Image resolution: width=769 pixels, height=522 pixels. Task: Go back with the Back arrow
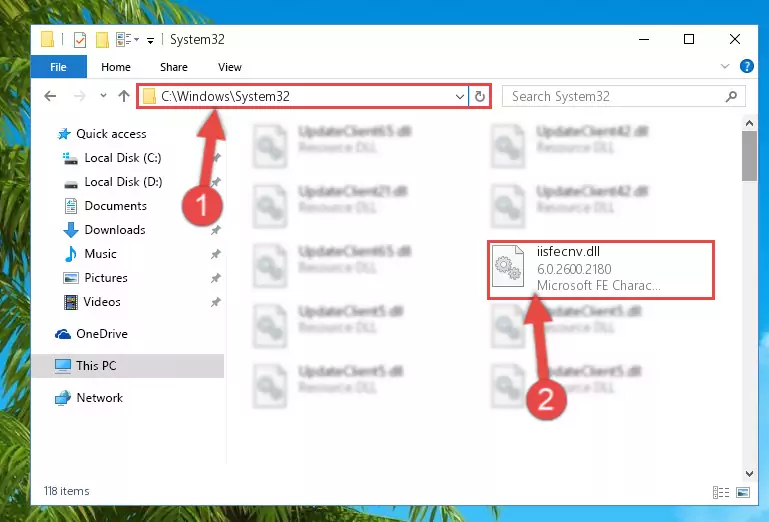[50, 96]
